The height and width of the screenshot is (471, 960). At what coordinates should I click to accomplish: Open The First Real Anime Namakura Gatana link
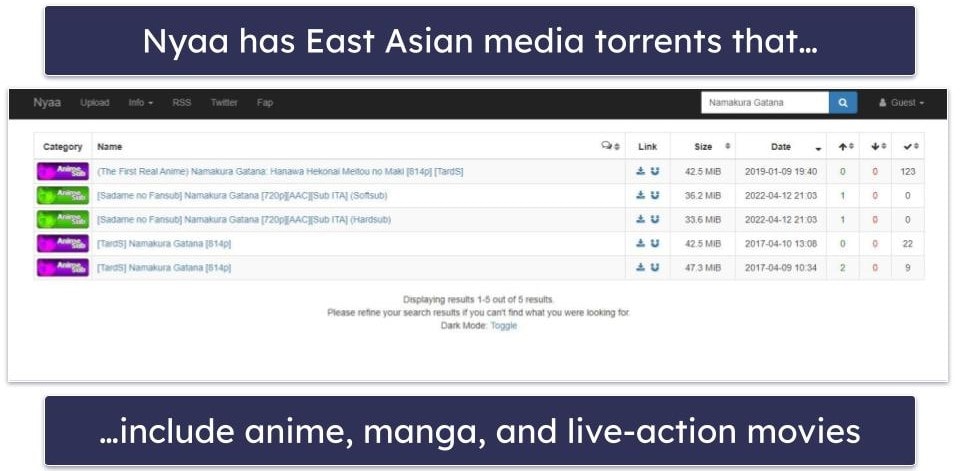coord(280,171)
